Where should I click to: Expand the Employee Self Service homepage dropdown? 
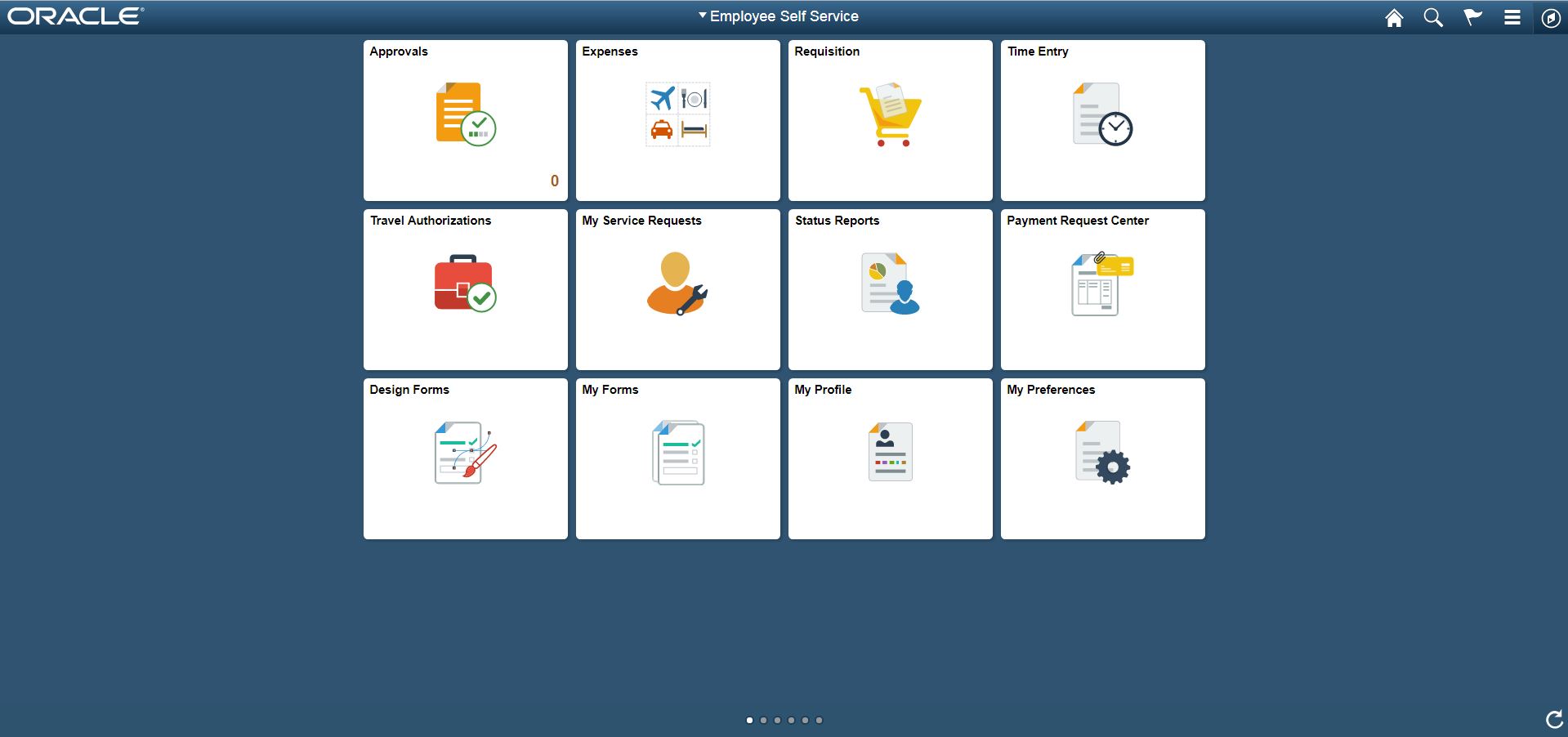coord(778,16)
